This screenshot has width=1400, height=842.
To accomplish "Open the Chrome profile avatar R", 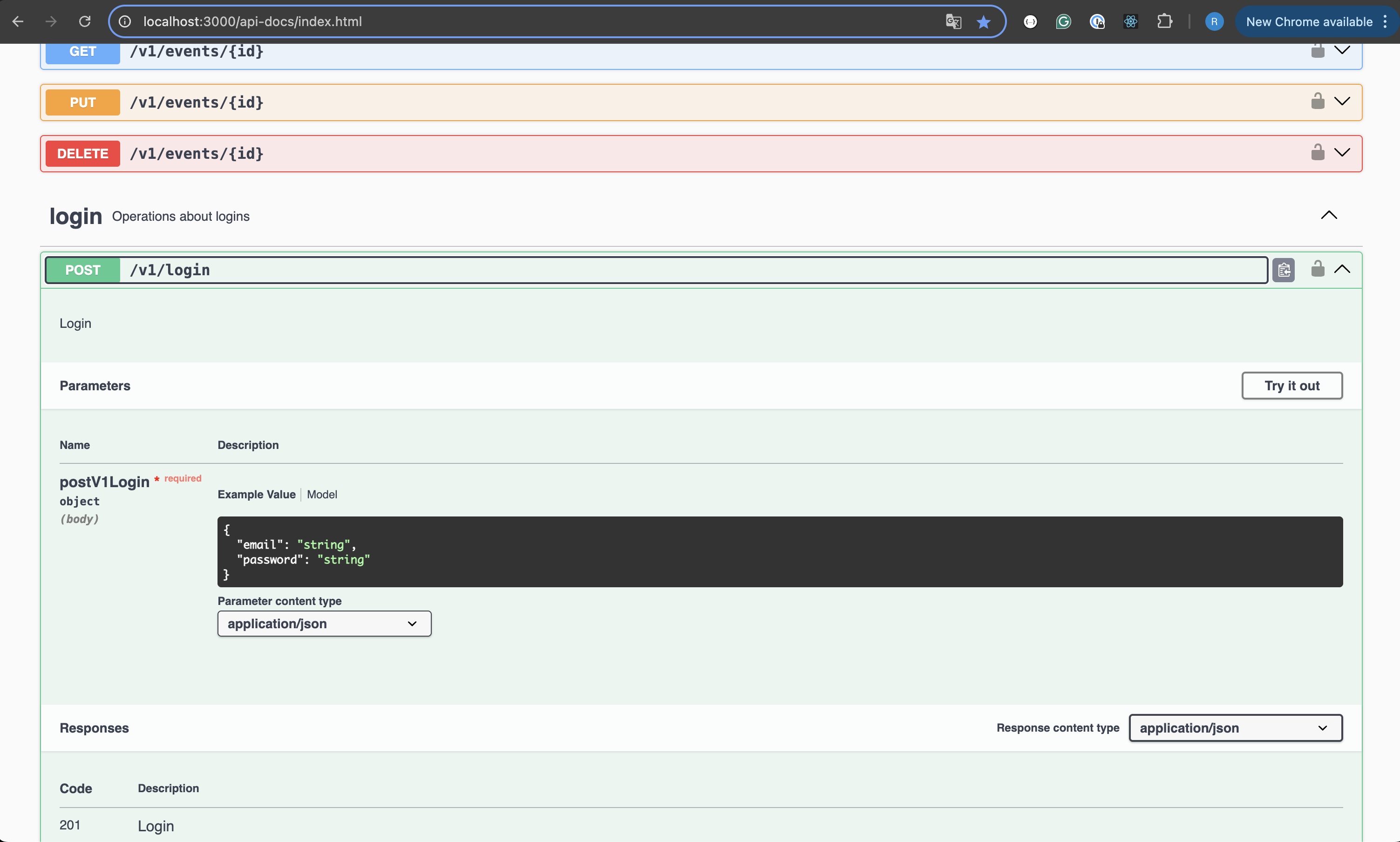I will (x=1214, y=21).
